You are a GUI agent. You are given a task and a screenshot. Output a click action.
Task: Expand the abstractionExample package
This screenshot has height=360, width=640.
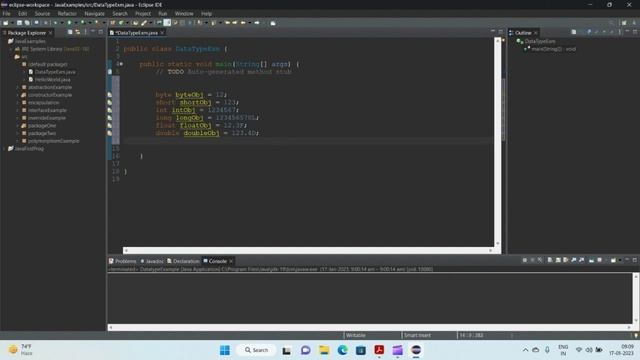coord(18,87)
